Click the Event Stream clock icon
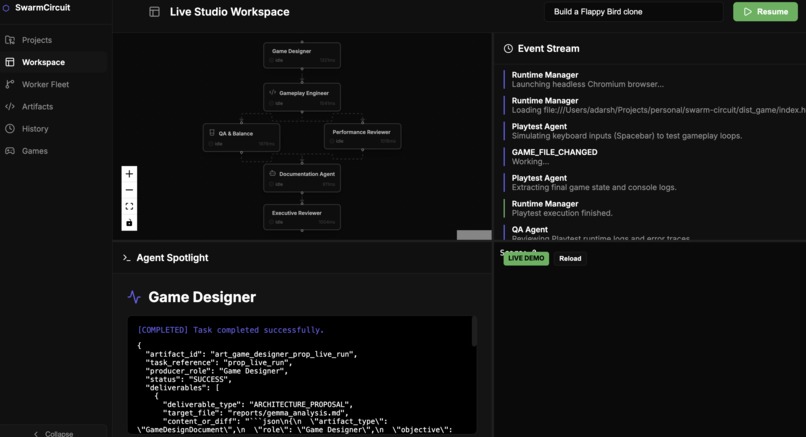 [x=508, y=48]
